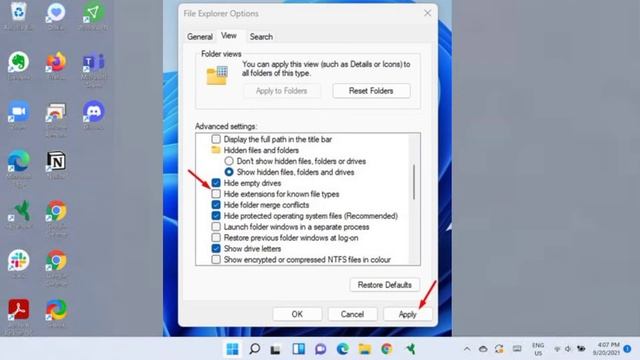Screen dimensions: 640x360
Task: Open the Firefox desktop shortcut
Action: tap(56, 63)
